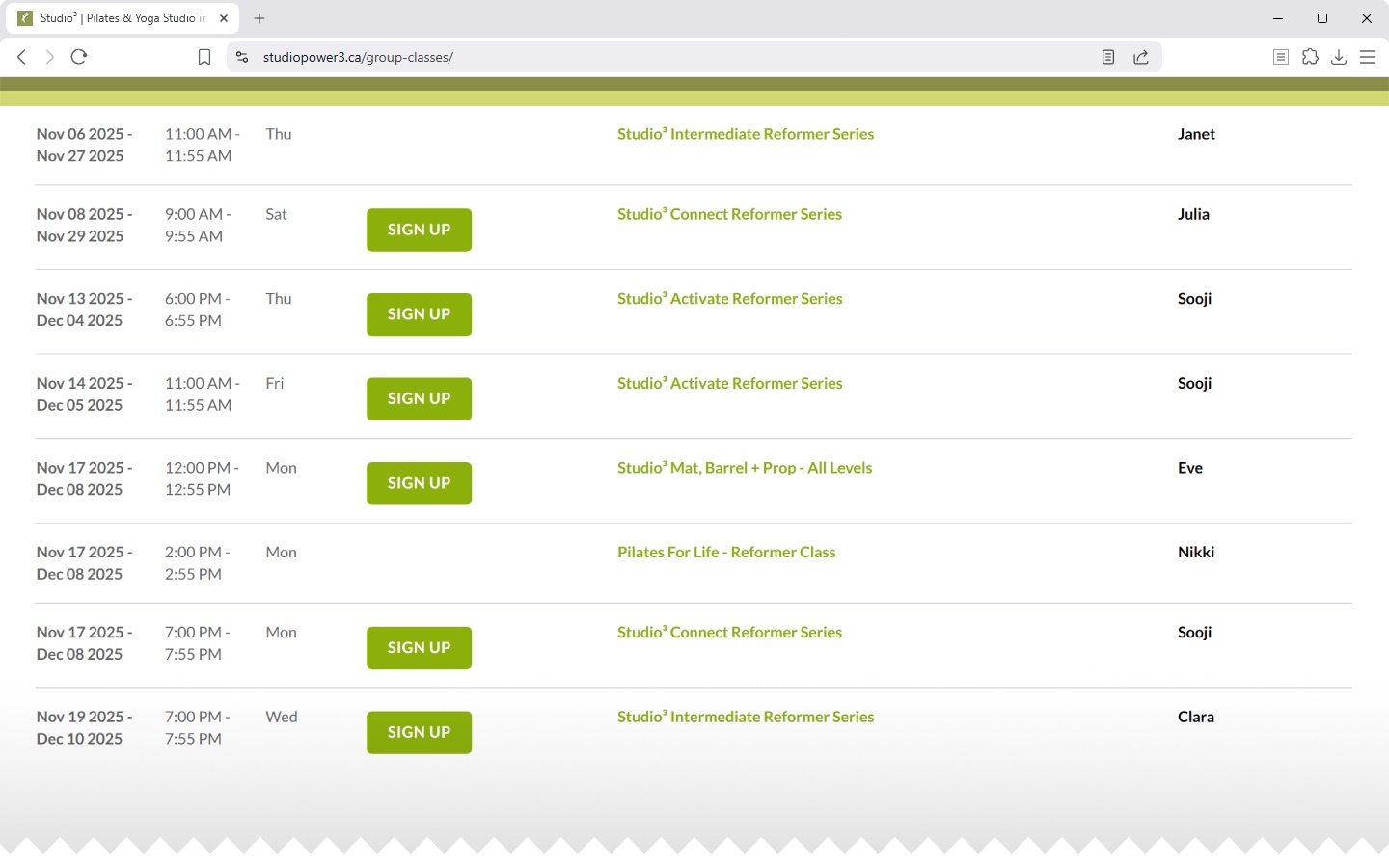View browser downloads

(x=1339, y=57)
